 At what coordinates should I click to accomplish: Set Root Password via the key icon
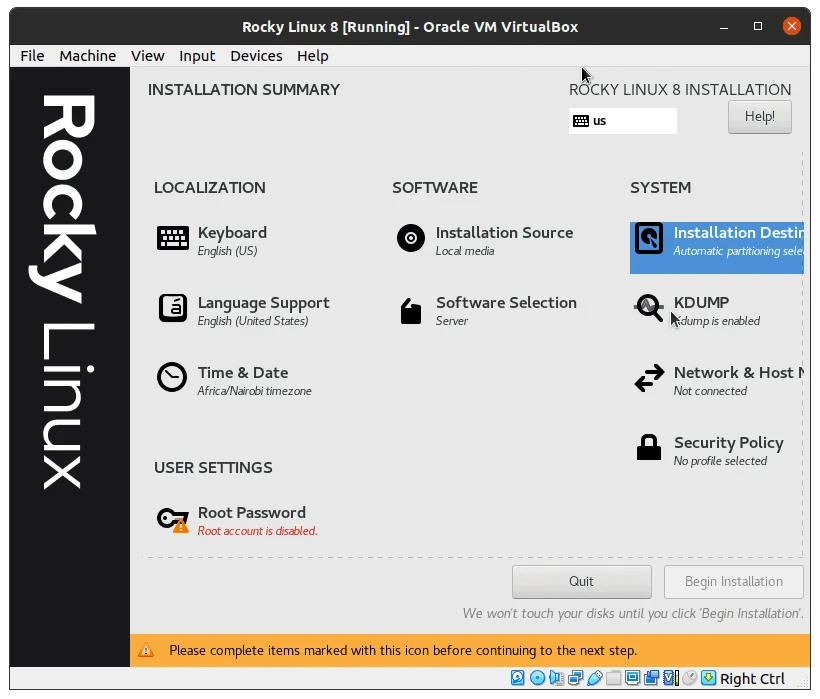172,518
